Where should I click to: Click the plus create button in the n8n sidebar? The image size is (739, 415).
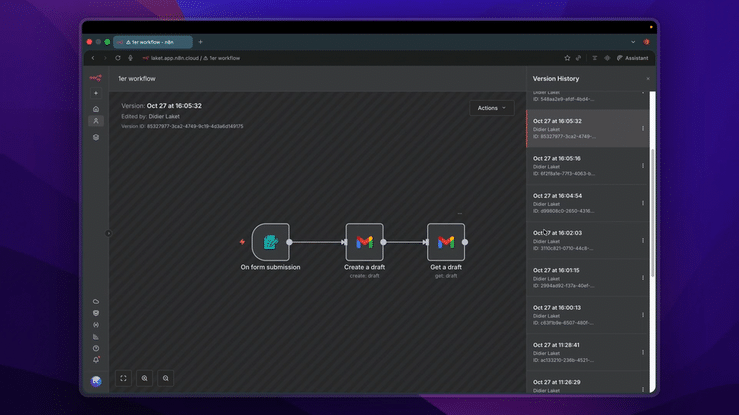click(96, 93)
